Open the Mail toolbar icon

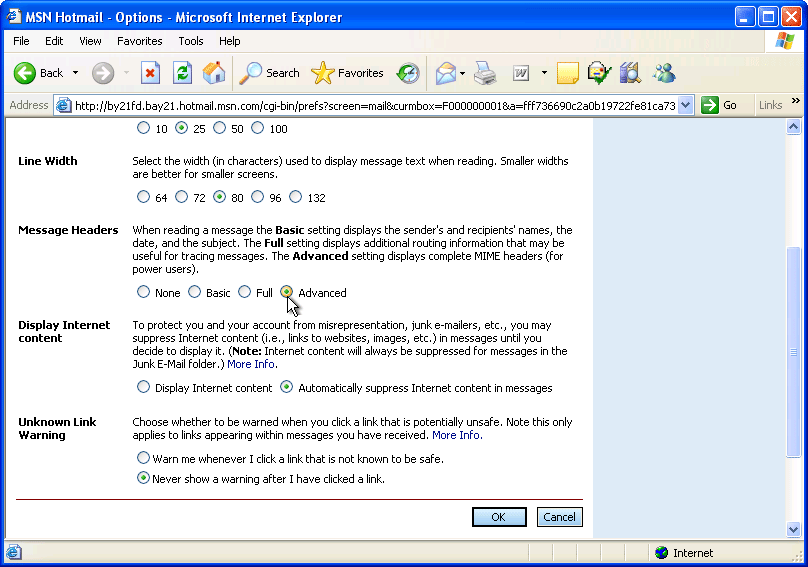coord(446,73)
